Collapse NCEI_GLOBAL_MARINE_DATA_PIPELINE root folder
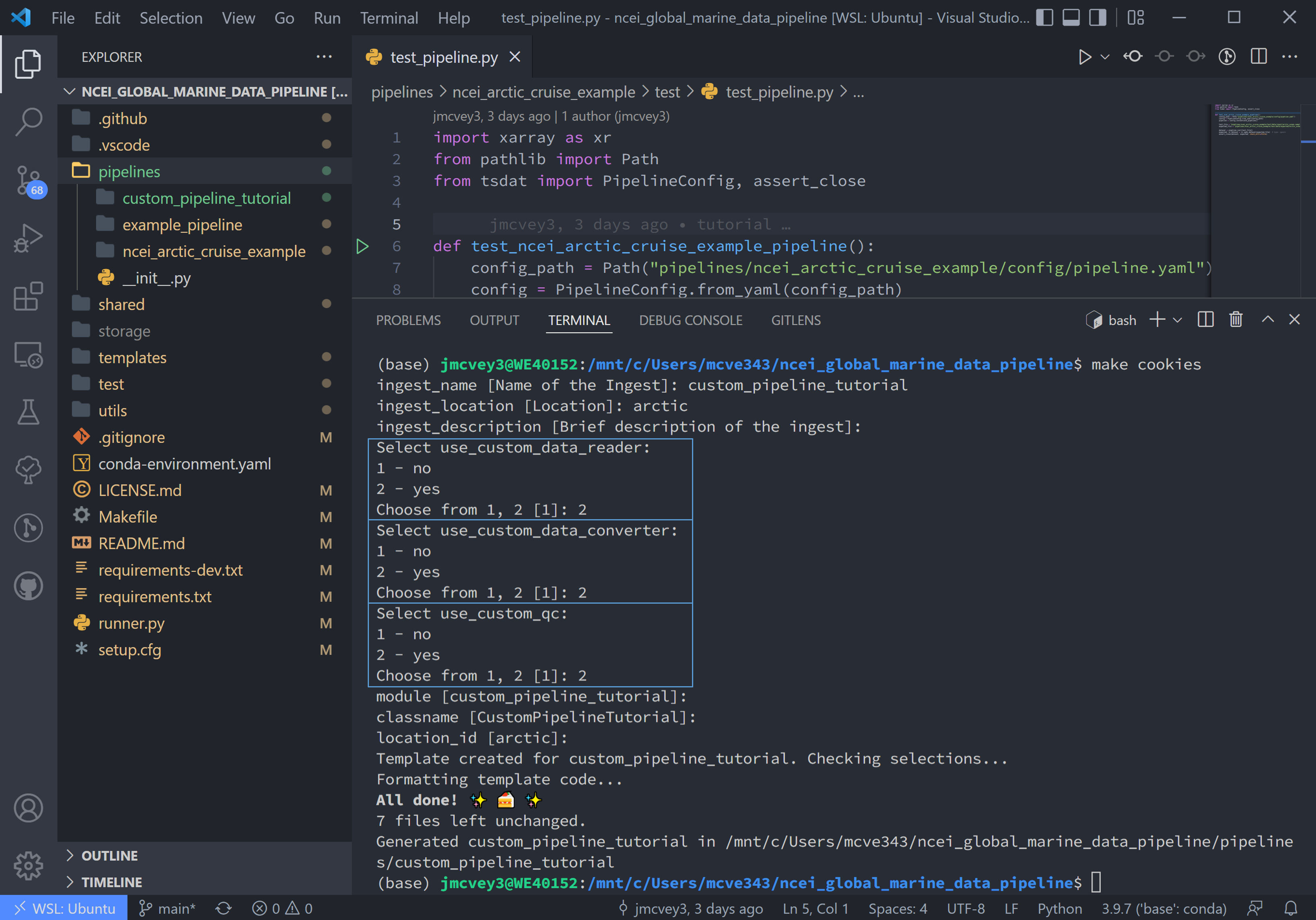The height and width of the screenshot is (920, 1316). coord(205,92)
